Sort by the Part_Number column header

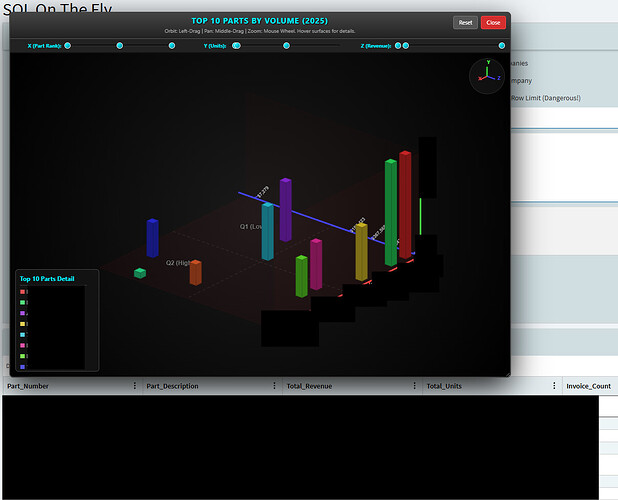pyautogui.click(x=28, y=386)
